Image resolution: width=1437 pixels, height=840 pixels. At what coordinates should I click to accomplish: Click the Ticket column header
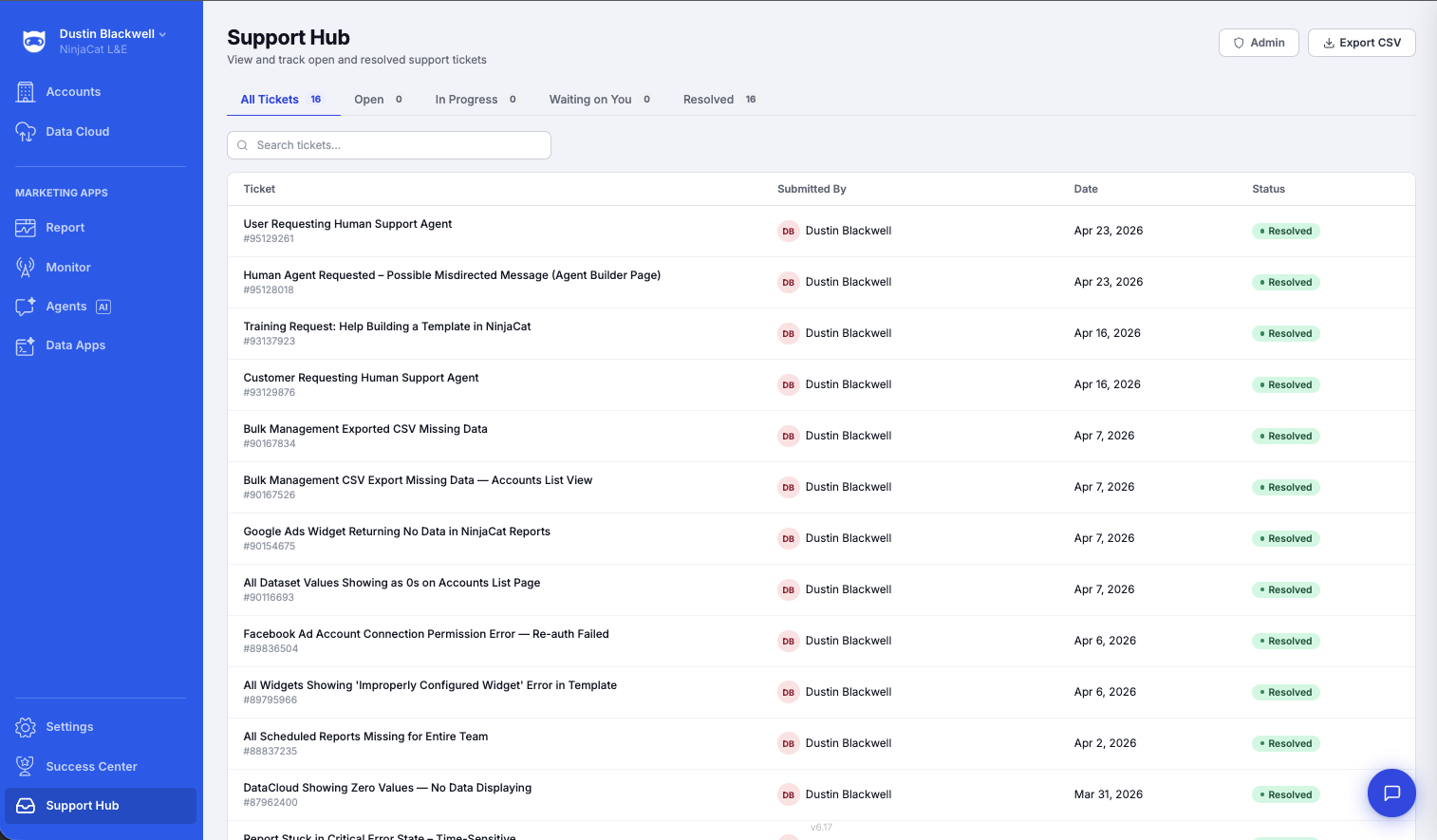pyautogui.click(x=259, y=189)
